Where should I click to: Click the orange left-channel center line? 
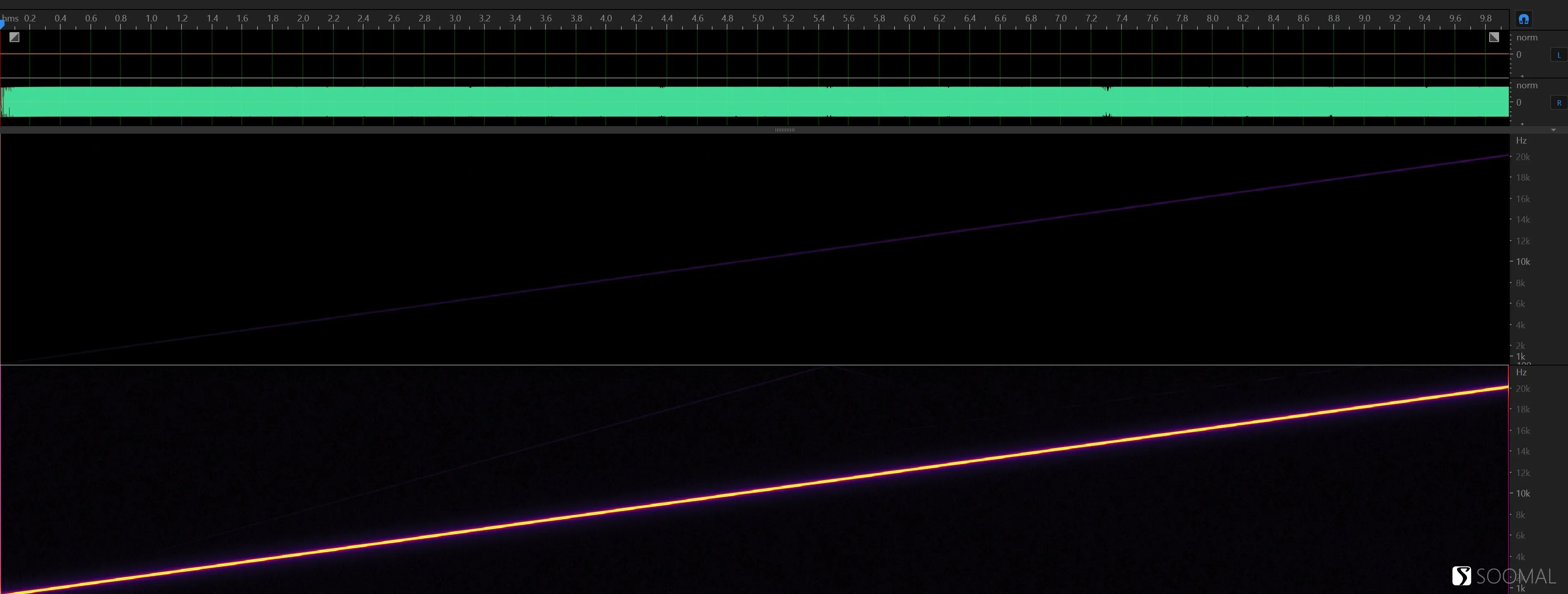click(755, 54)
